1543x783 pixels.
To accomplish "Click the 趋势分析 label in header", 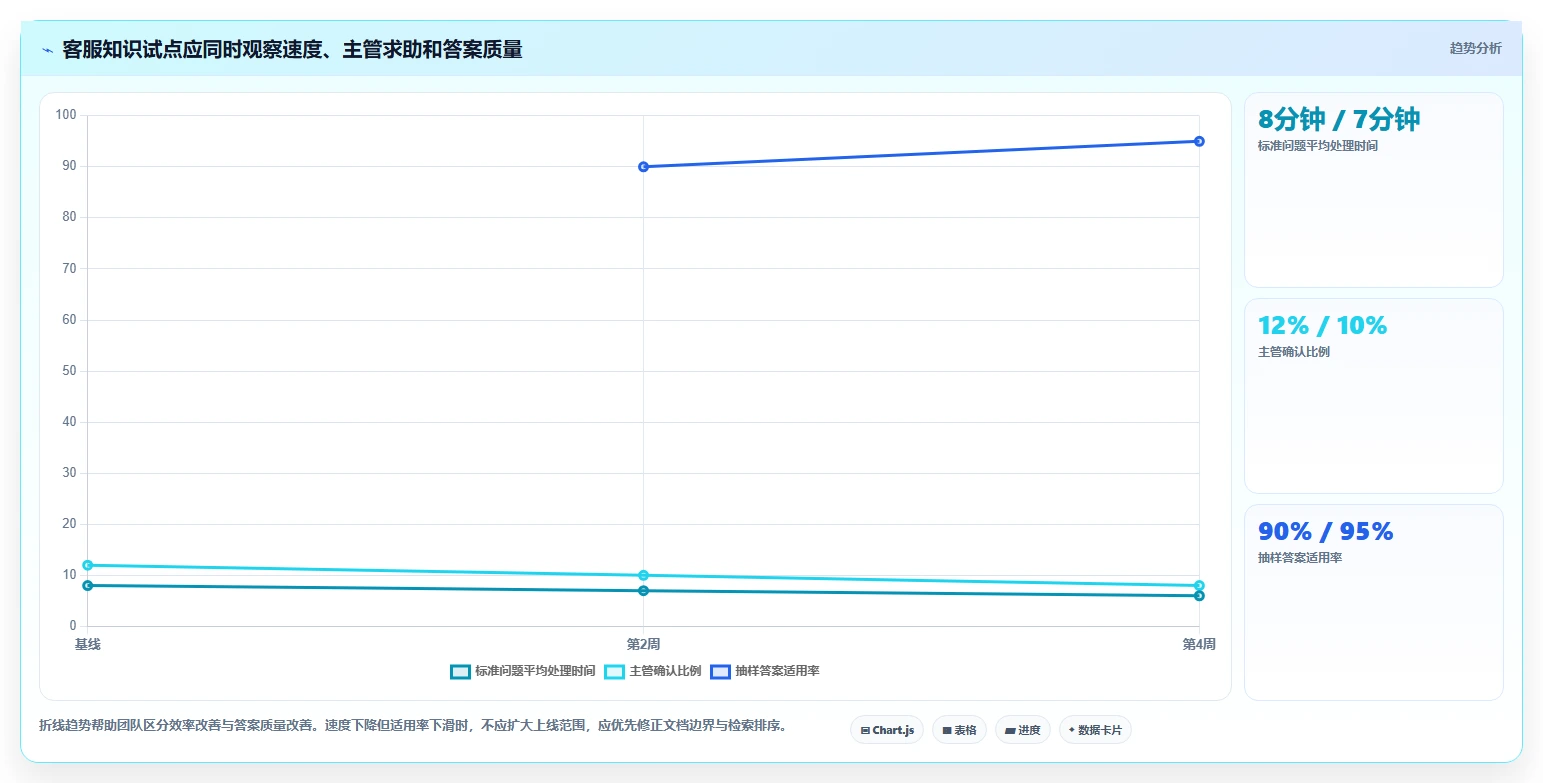I will pyautogui.click(x=1475, y=48).
